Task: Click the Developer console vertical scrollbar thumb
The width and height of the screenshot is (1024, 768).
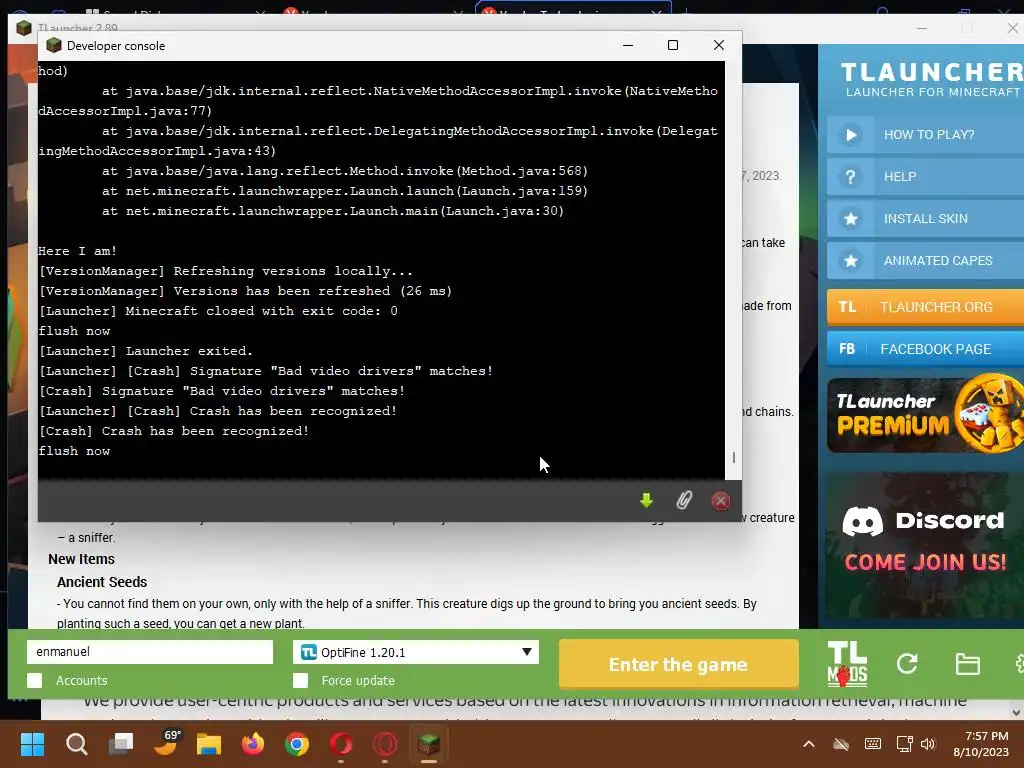Action: (733, 458)
